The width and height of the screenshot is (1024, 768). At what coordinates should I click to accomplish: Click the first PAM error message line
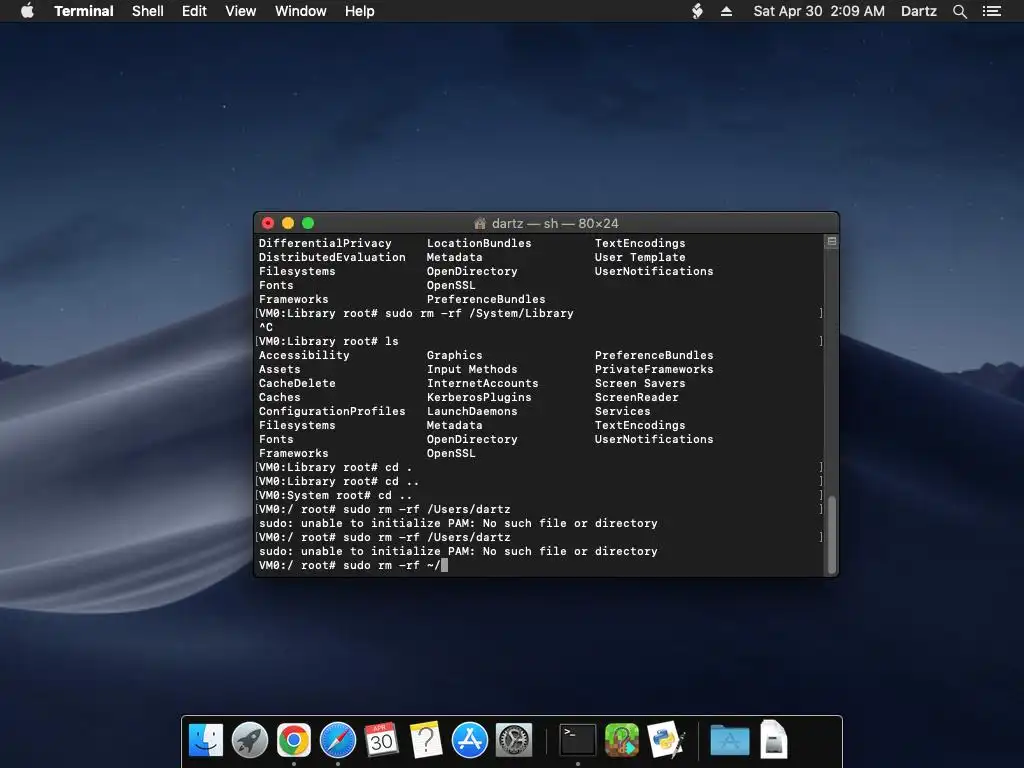458,524
